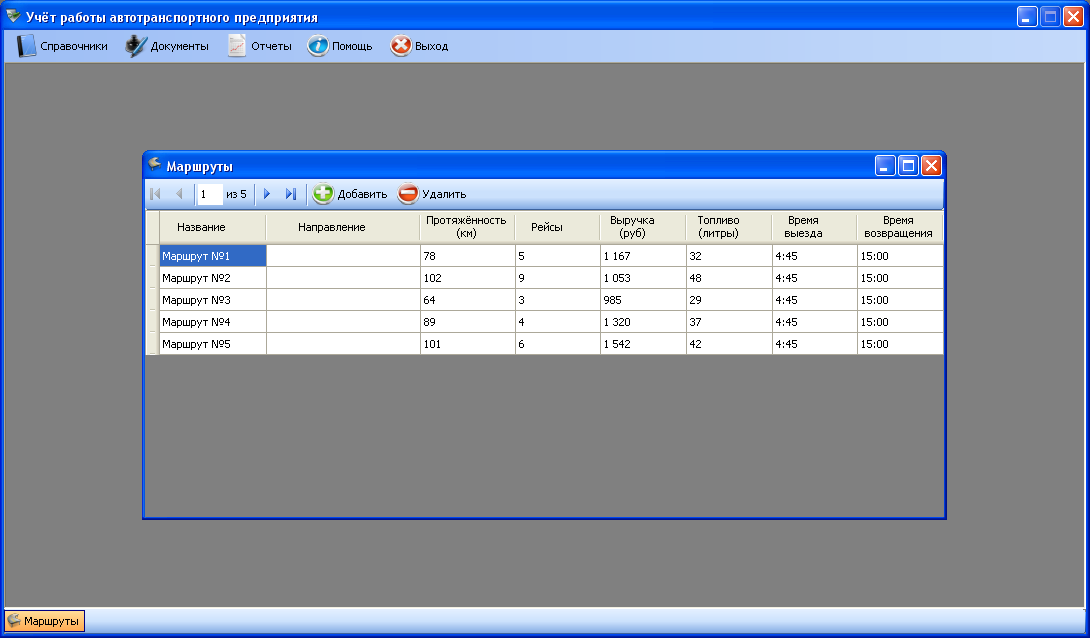Click the record number input field
This screenshot has height=638, width=1090.
click(x=209, y=194)
